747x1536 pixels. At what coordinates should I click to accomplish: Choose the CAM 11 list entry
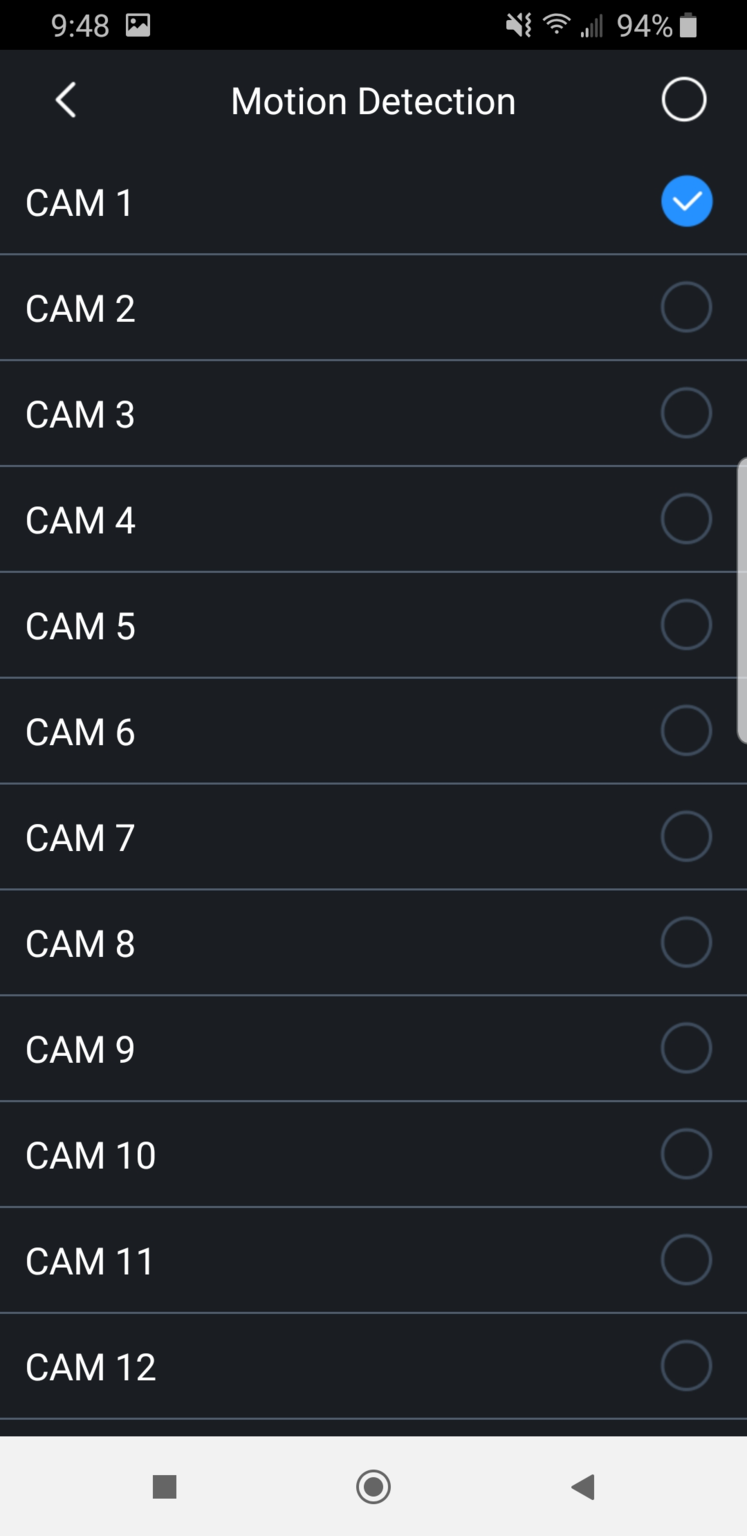(x=90, y=1262)
